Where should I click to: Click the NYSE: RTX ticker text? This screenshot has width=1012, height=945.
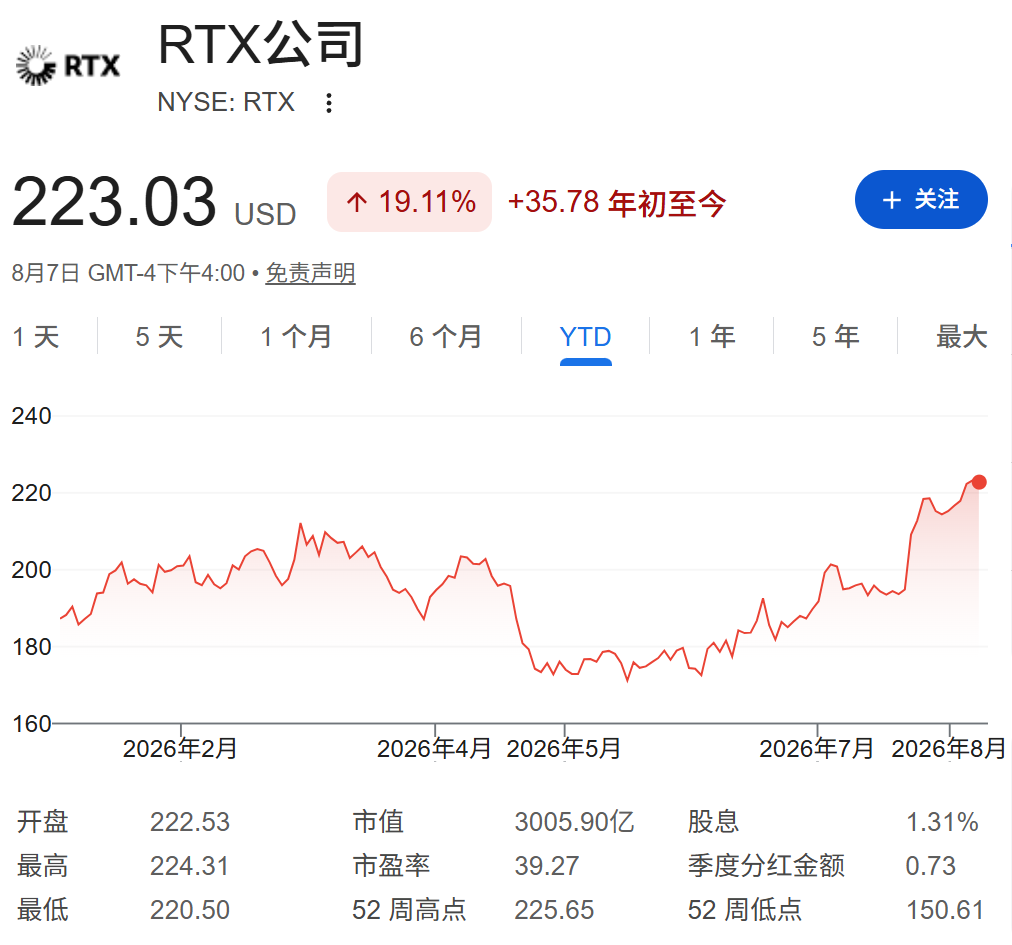(226, 103)
